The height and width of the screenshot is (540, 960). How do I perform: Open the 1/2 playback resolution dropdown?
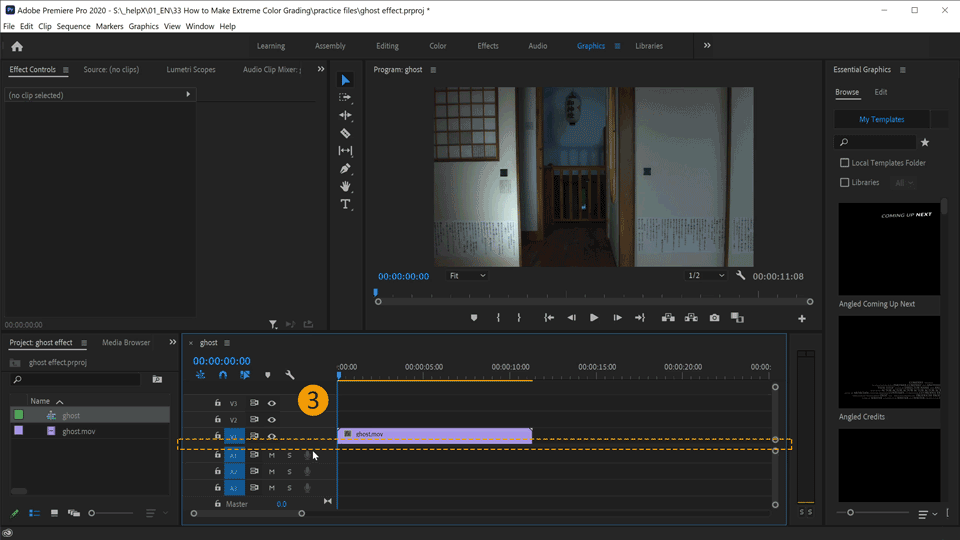(x=706, y=276)
